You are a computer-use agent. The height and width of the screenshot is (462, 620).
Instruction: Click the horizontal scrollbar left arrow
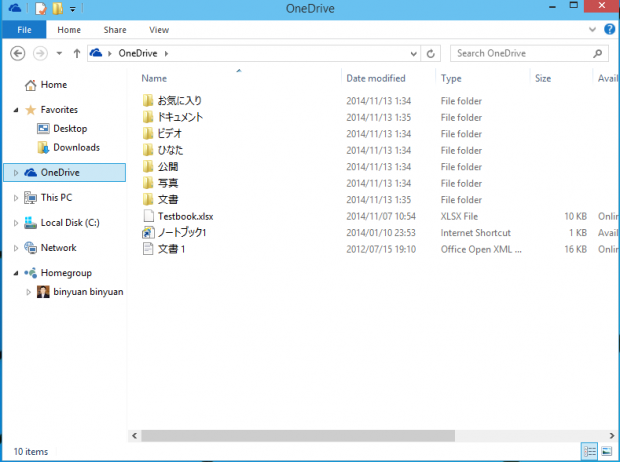point(134,436)
